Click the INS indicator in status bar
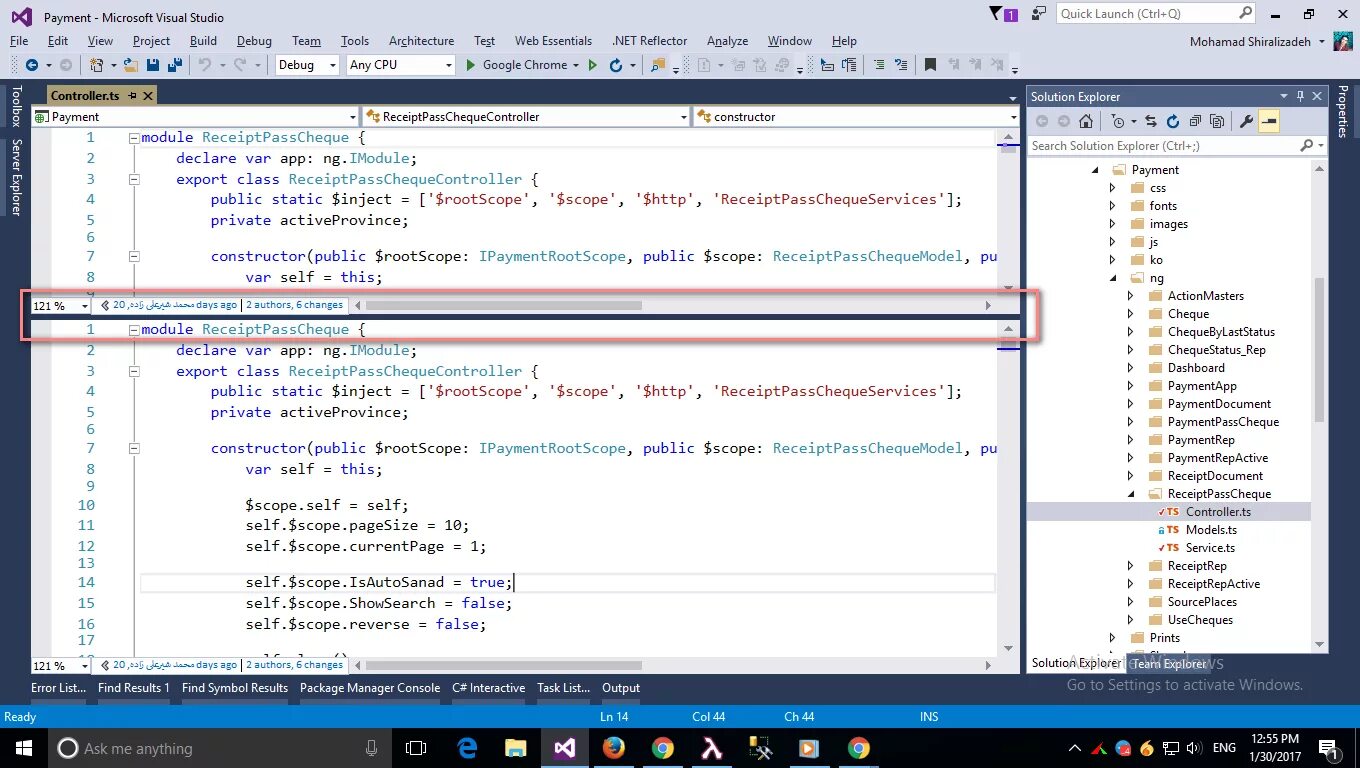This screenshot has width=1360, height=768. [929, 716]
